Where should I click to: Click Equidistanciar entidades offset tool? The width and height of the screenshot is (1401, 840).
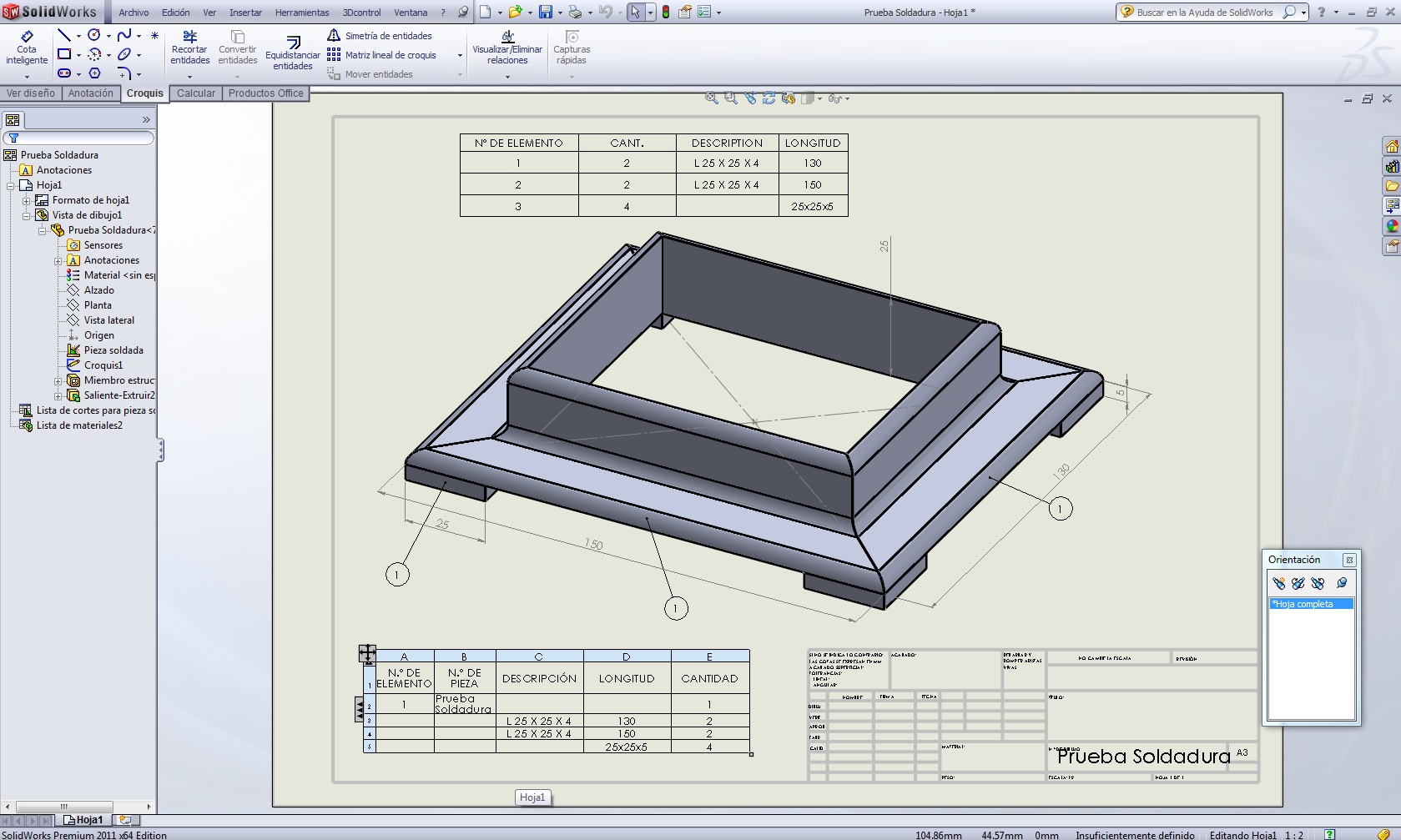293,52
